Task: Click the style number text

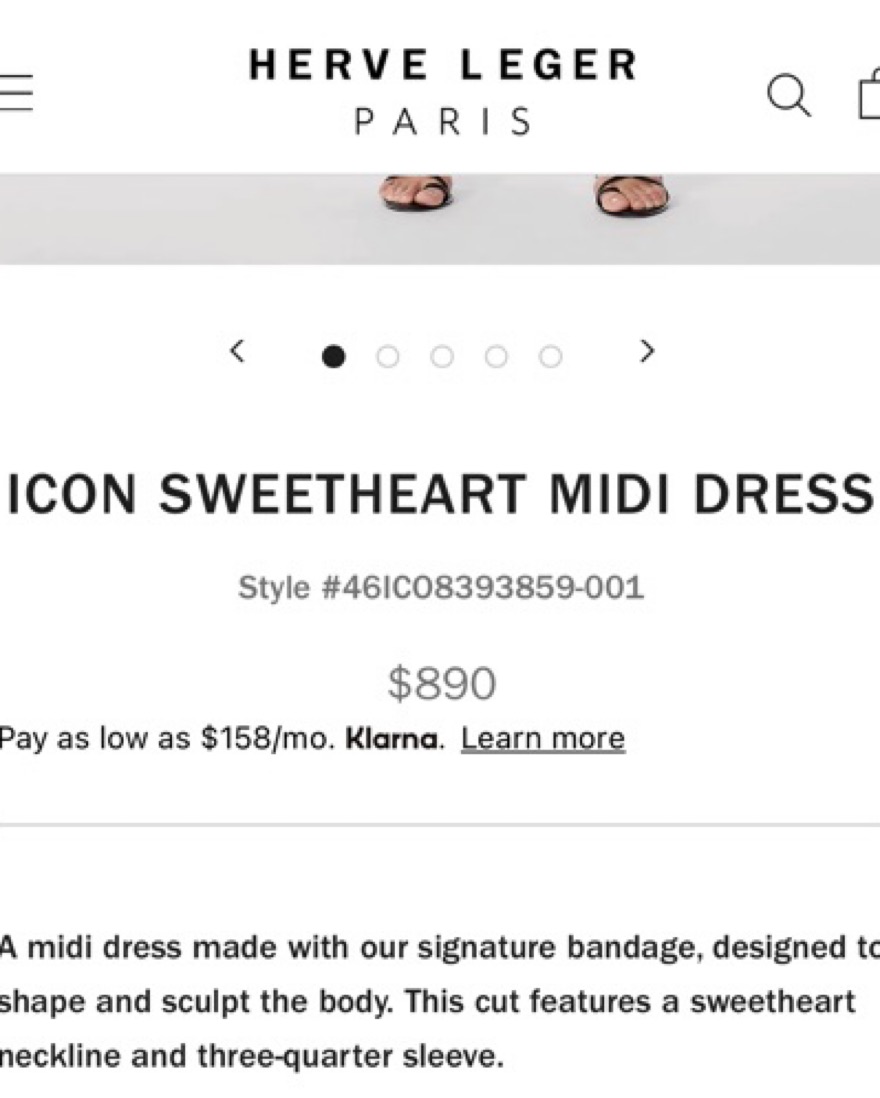Action: point(441,587)
